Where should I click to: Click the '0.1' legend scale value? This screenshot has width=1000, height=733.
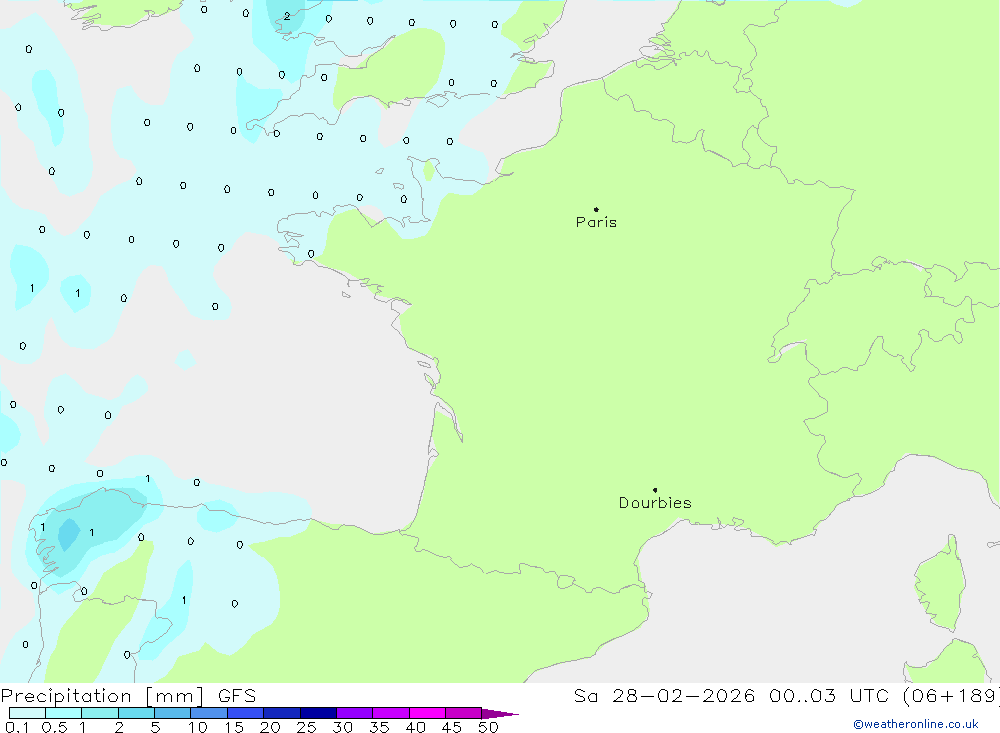click(17, 727)
